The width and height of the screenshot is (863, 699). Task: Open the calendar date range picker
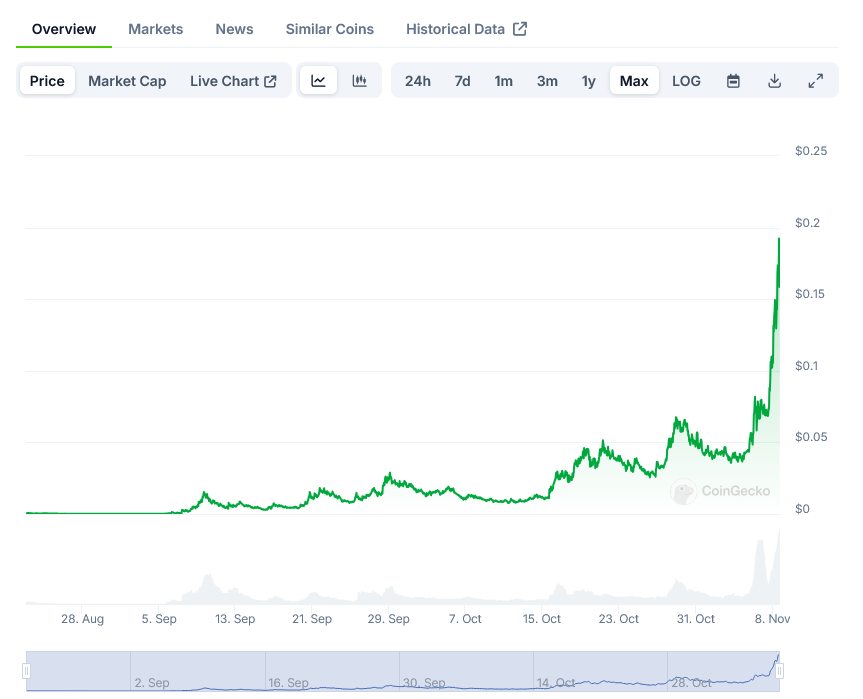[x=733, y=81]
